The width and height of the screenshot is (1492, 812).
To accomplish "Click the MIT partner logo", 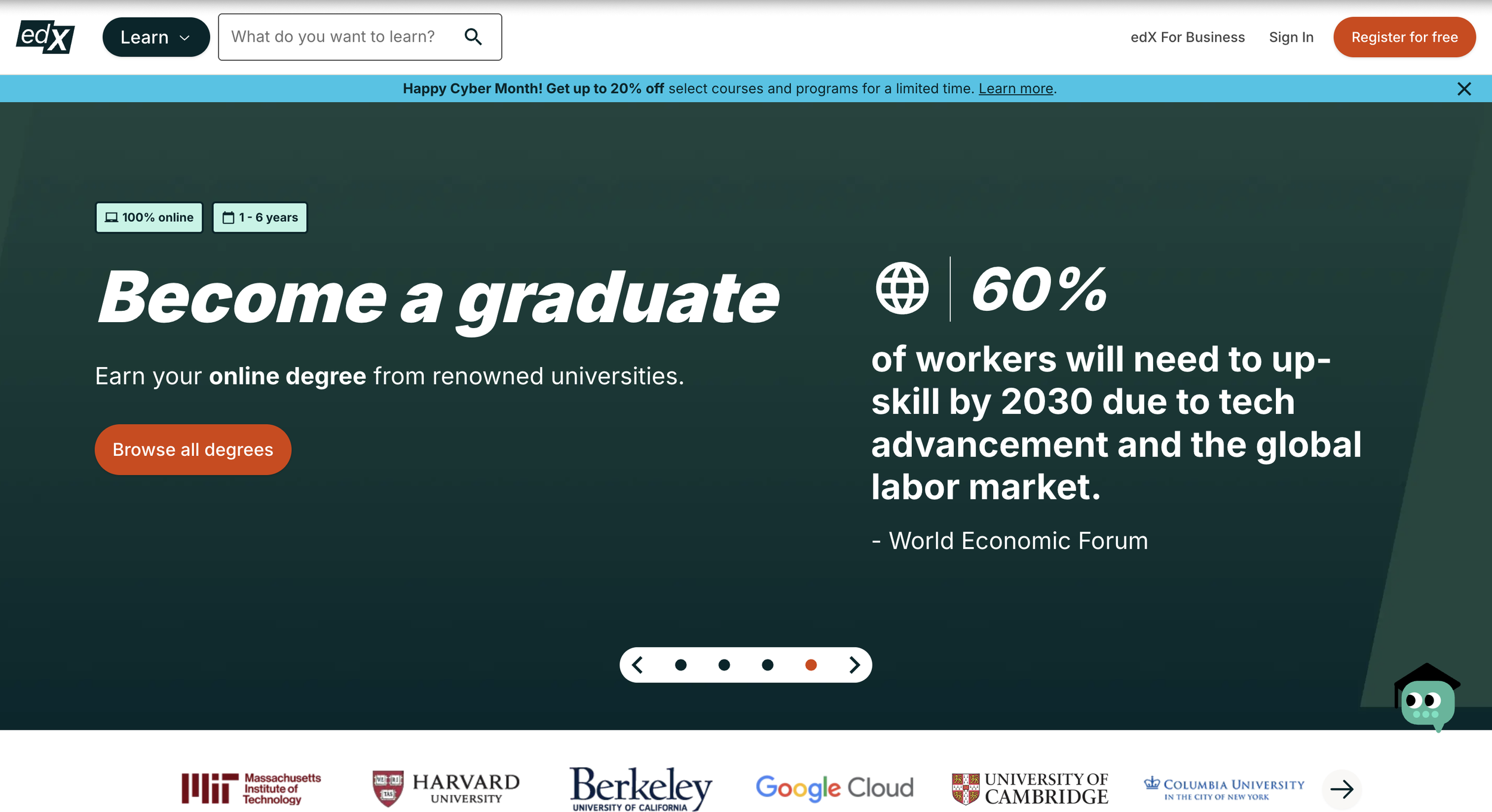I will pyautogui.click(x=251, y=789).
